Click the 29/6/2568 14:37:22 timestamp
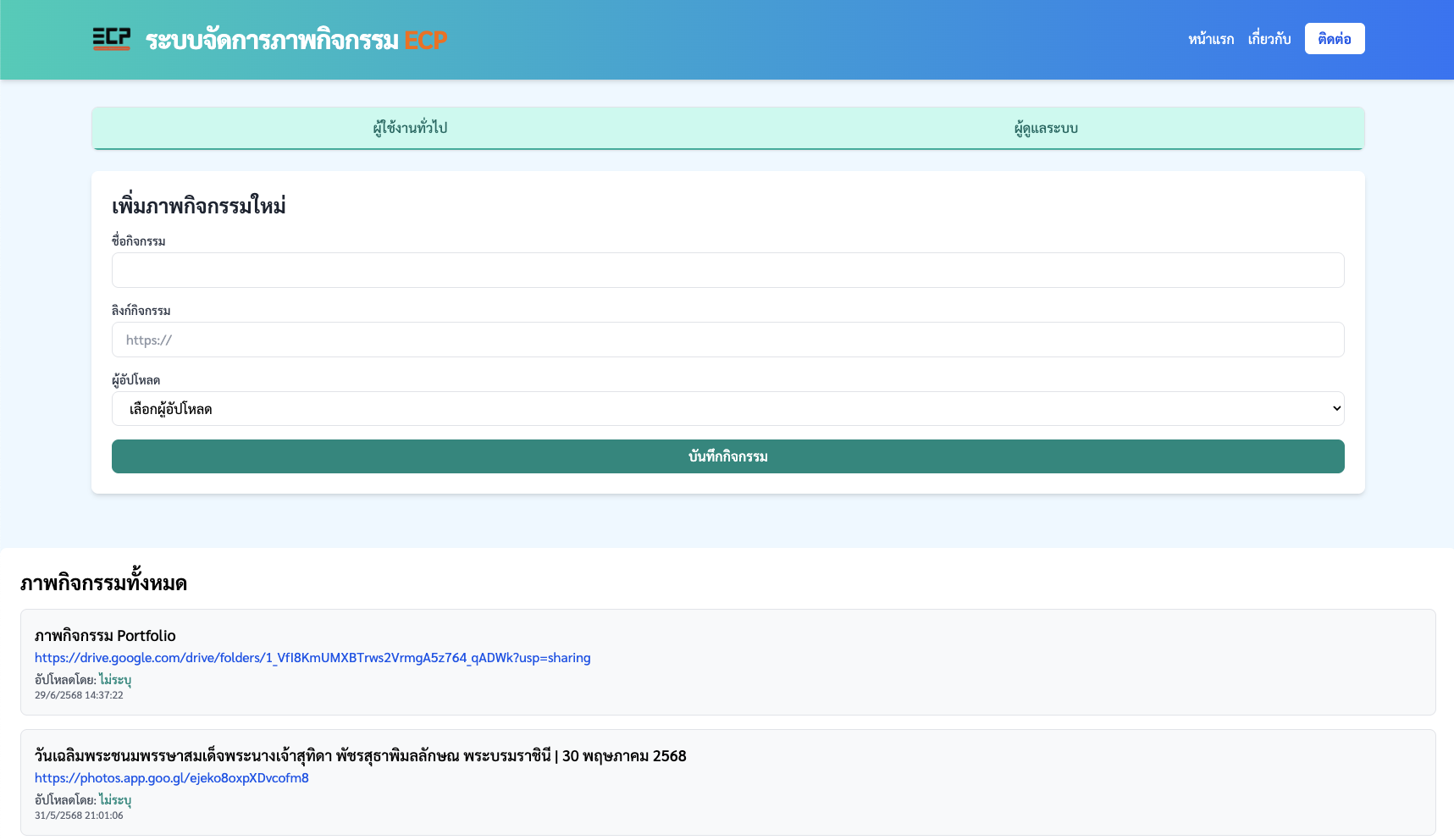 point(79,695)
